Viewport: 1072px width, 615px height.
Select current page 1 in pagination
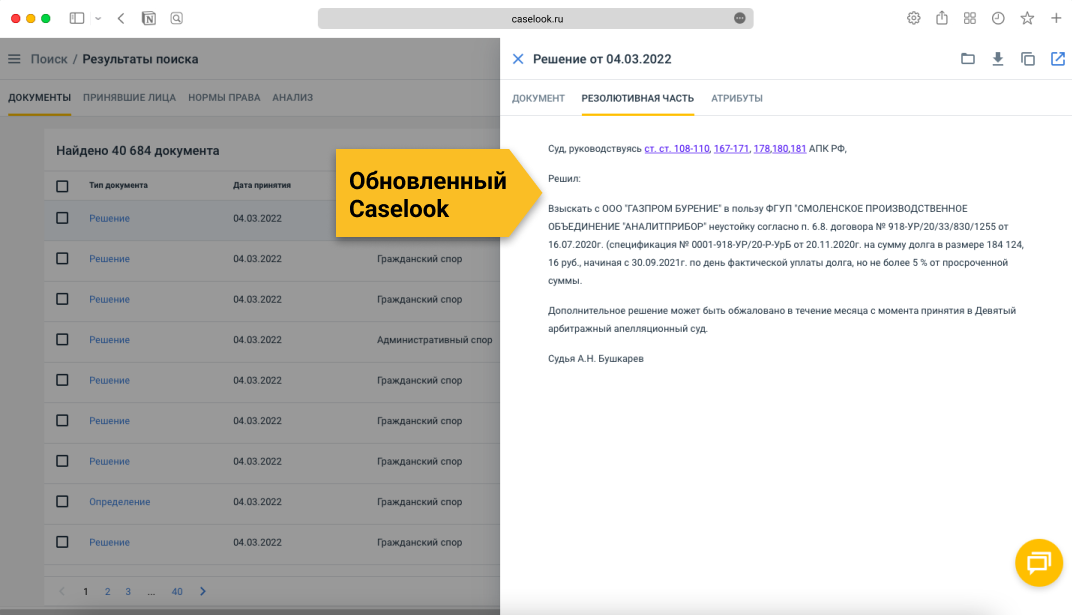[x=85, y=592]
